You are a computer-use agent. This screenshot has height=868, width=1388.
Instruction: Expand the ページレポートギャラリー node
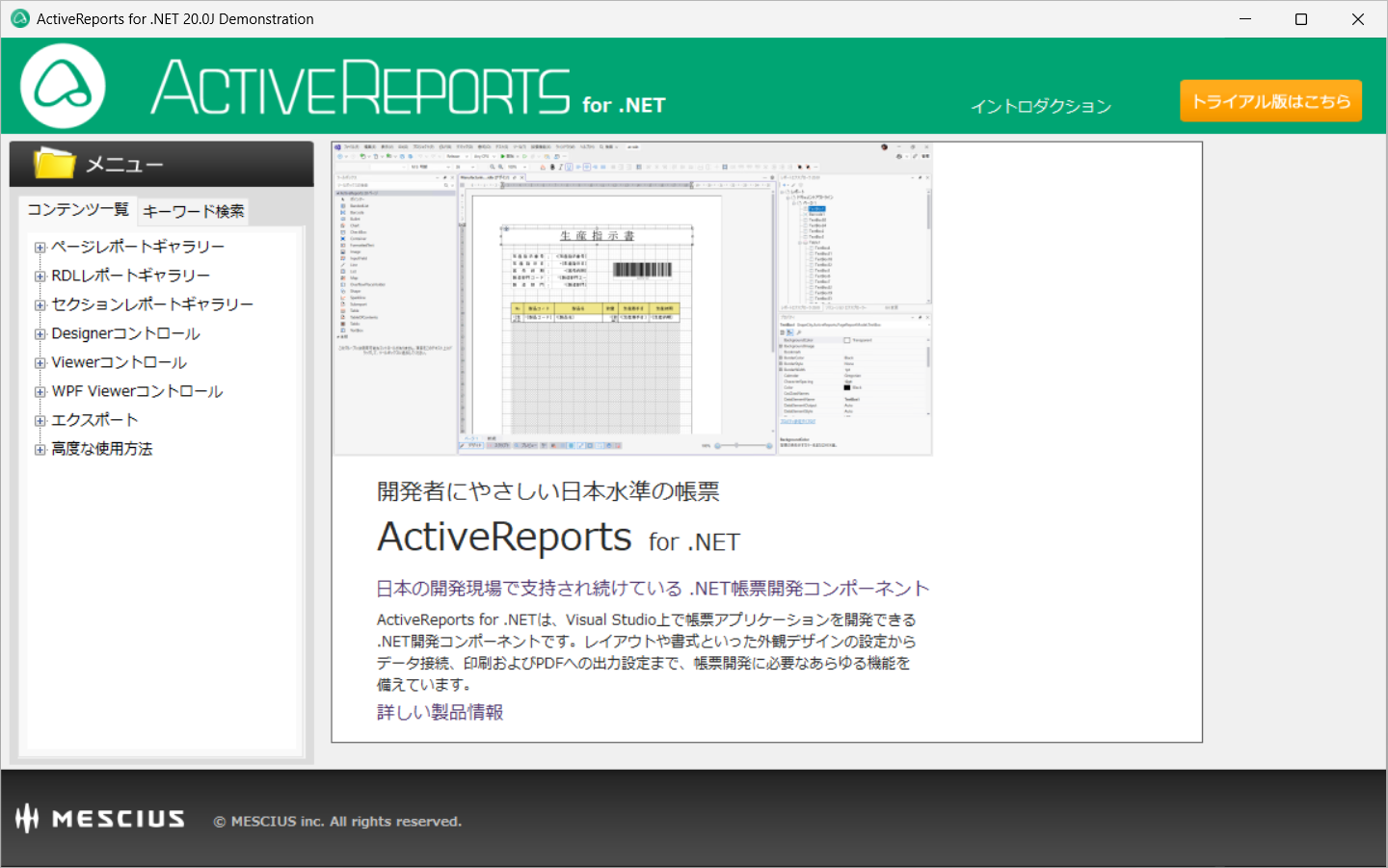coord(40,248)
